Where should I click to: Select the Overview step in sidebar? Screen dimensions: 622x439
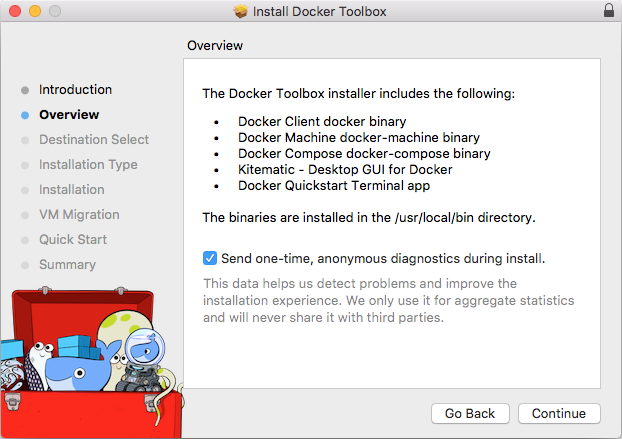pos(69,114)
